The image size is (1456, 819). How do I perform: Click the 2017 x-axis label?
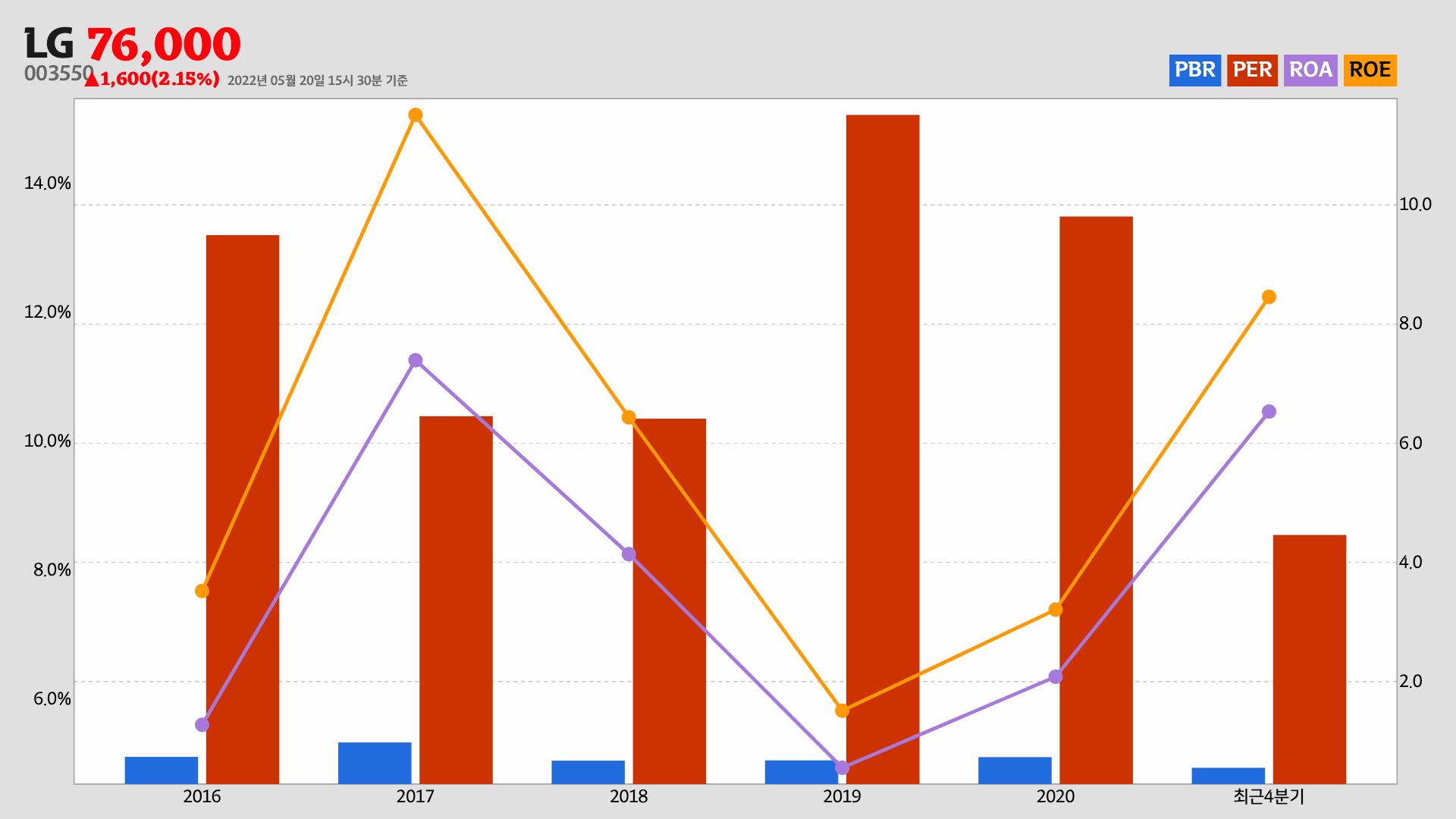[416, 796]
